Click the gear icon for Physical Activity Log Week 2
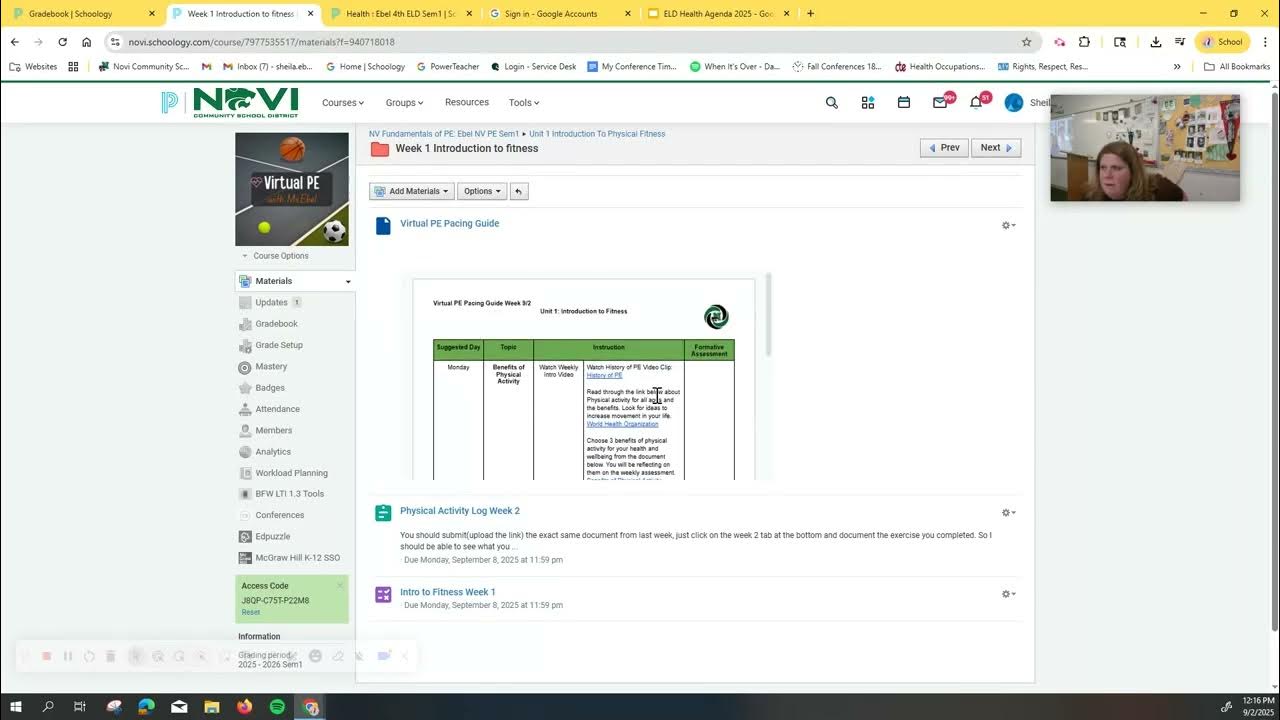The width and height of the screenshot is (1280, 720). point(1008,513)
